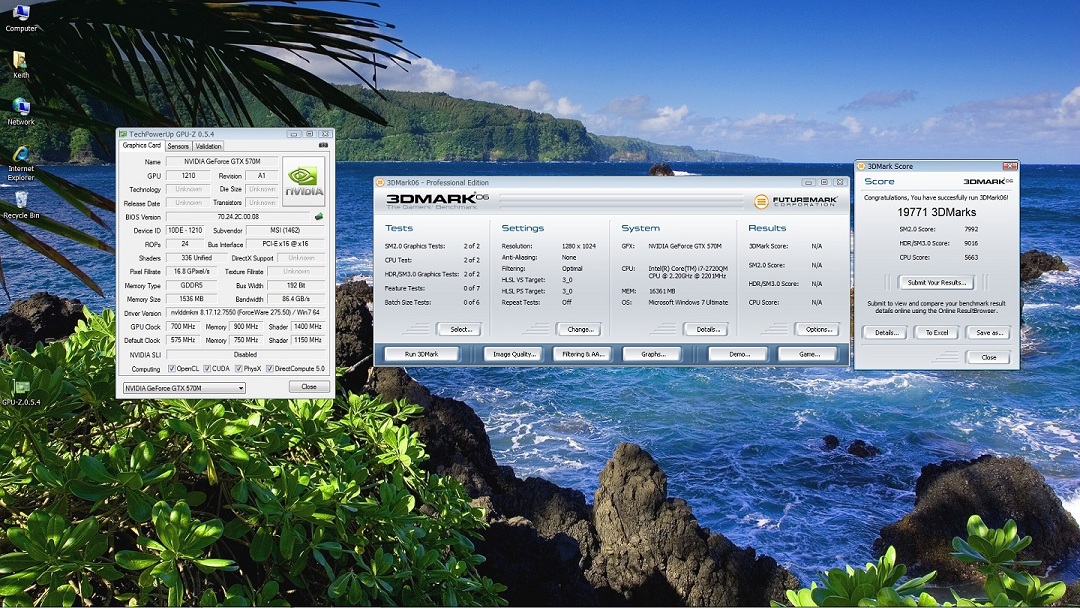Open Image Quality... in 3DMark06

coord(514,354)
